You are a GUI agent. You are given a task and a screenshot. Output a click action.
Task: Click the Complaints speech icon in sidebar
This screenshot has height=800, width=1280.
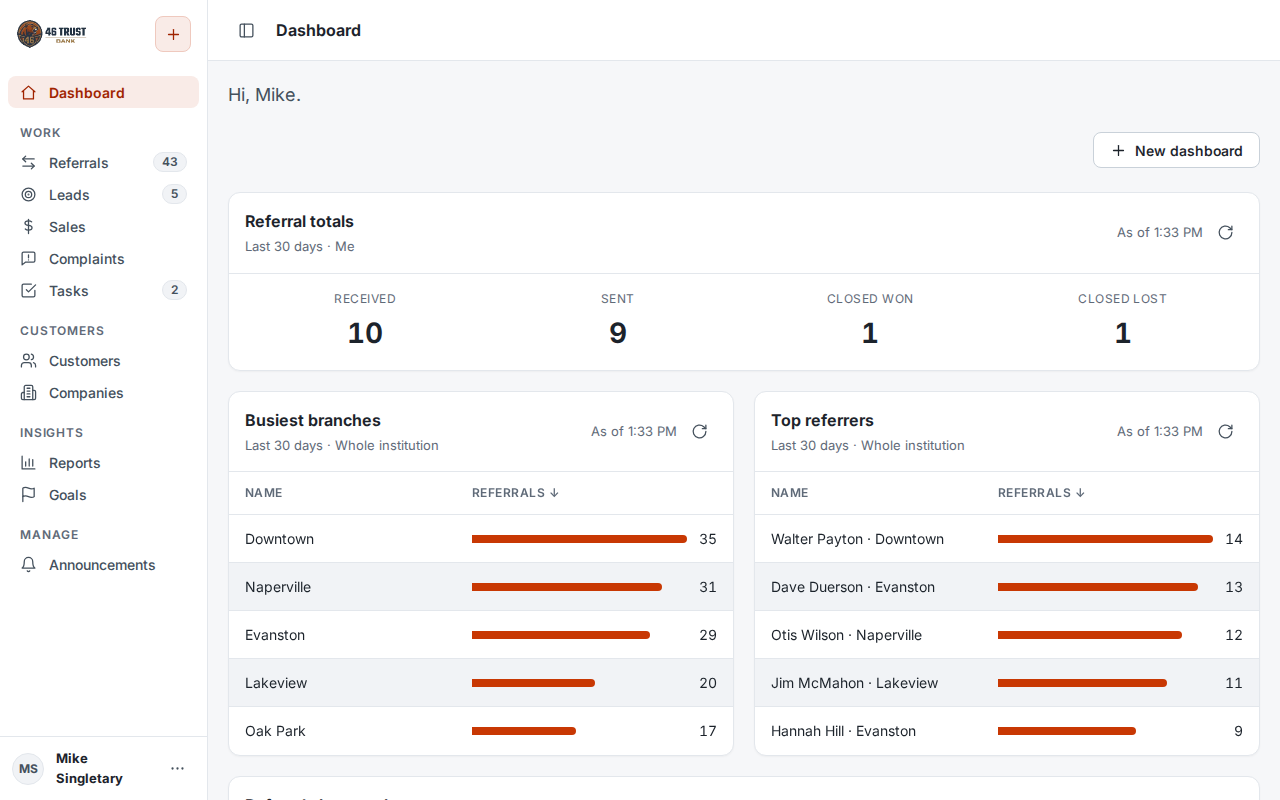[x=28, y=258]
